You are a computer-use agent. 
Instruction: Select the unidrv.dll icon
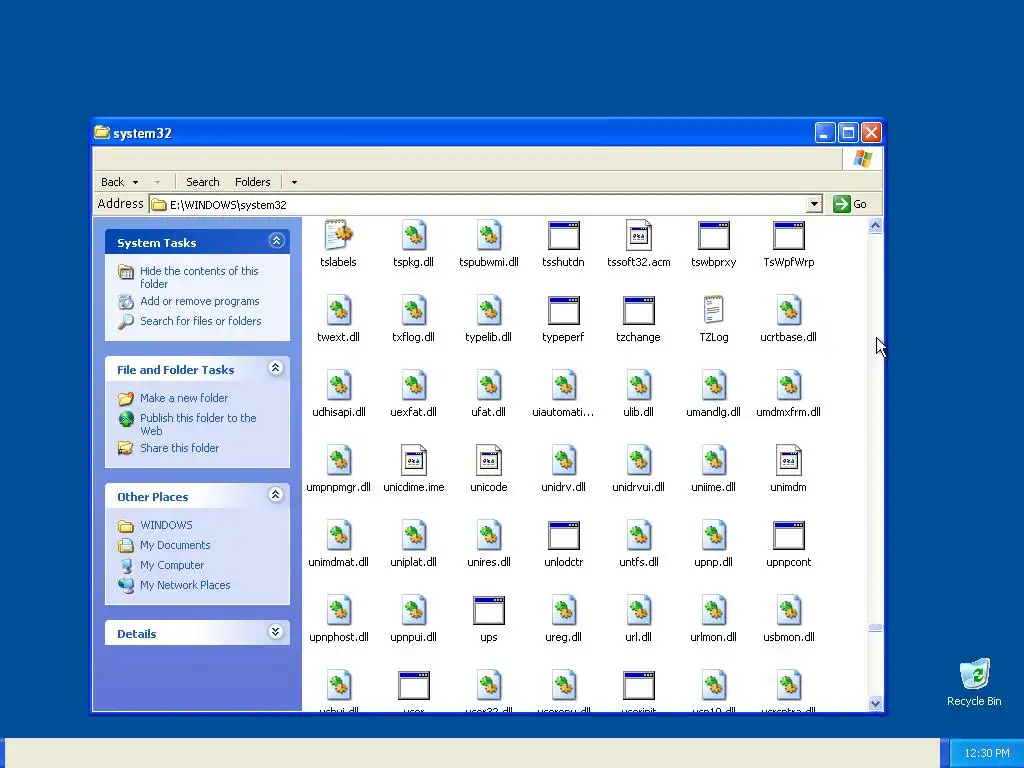[564, 460]
